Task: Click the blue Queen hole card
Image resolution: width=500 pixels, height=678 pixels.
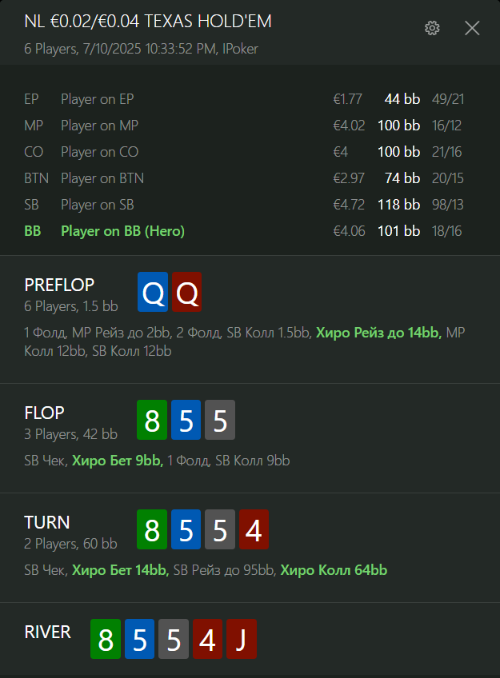Action: click(x=153, y=292)
